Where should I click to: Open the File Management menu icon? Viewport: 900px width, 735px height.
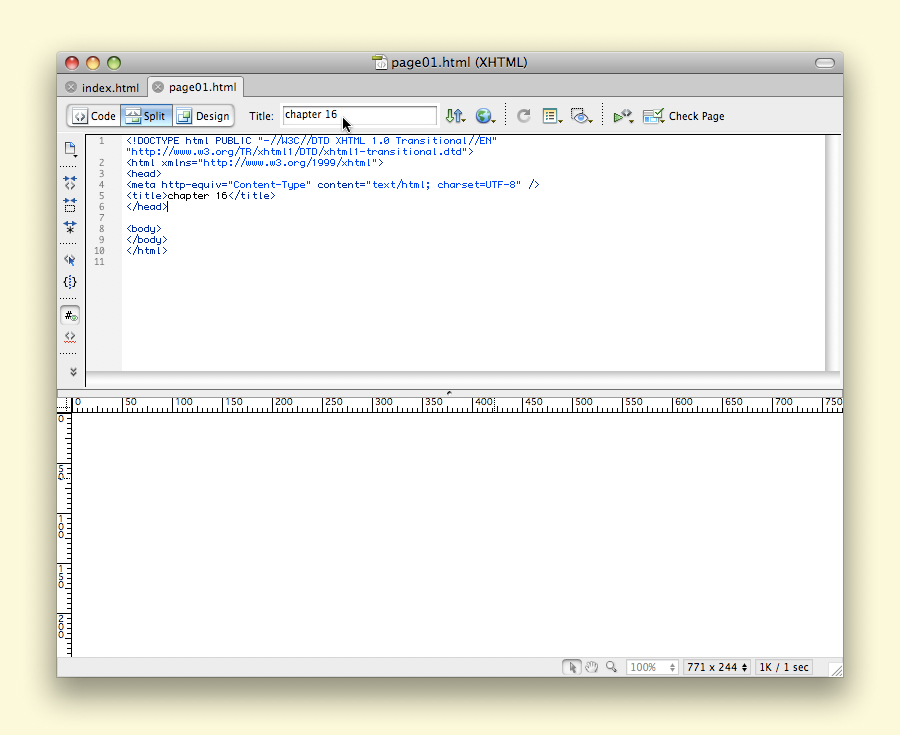pos(455,116)
